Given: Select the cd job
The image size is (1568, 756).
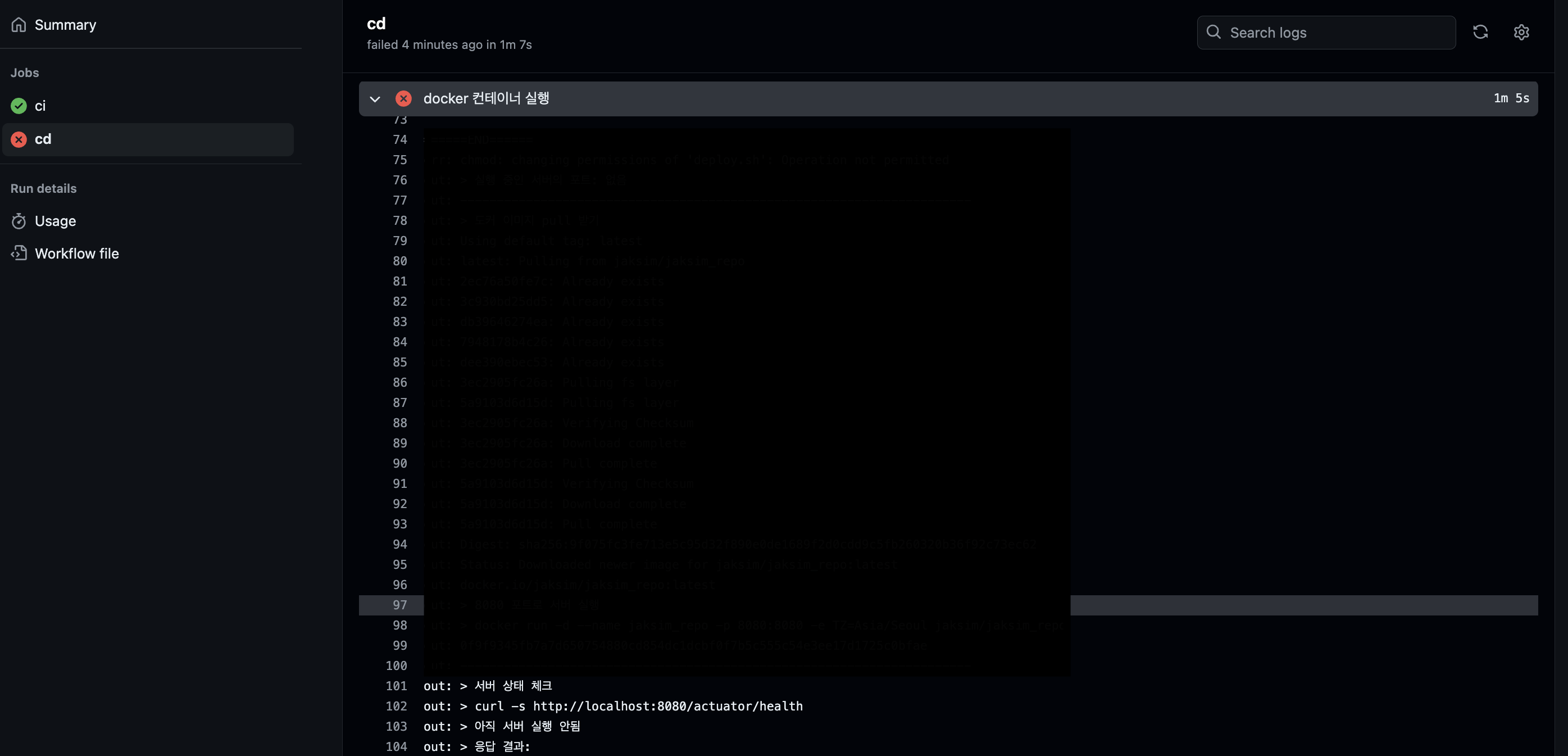Looking at the screenshot, I should pyautogui.click(x=43, y=139).
